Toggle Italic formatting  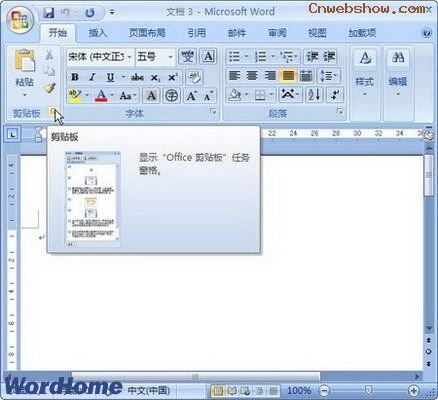(92, 77)
